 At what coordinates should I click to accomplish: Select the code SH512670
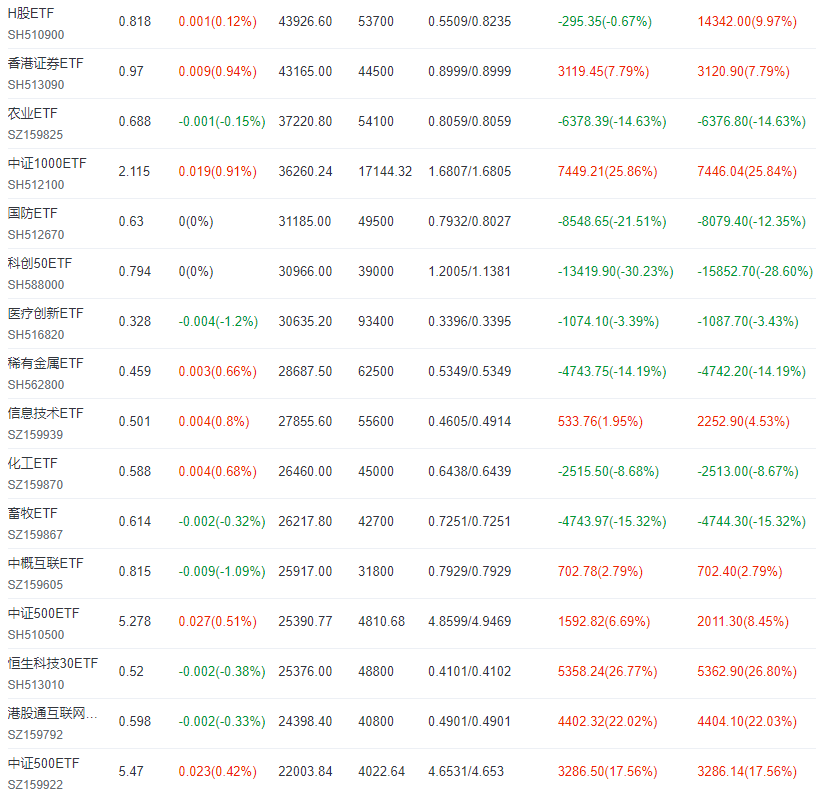click(x=36, y=235)
